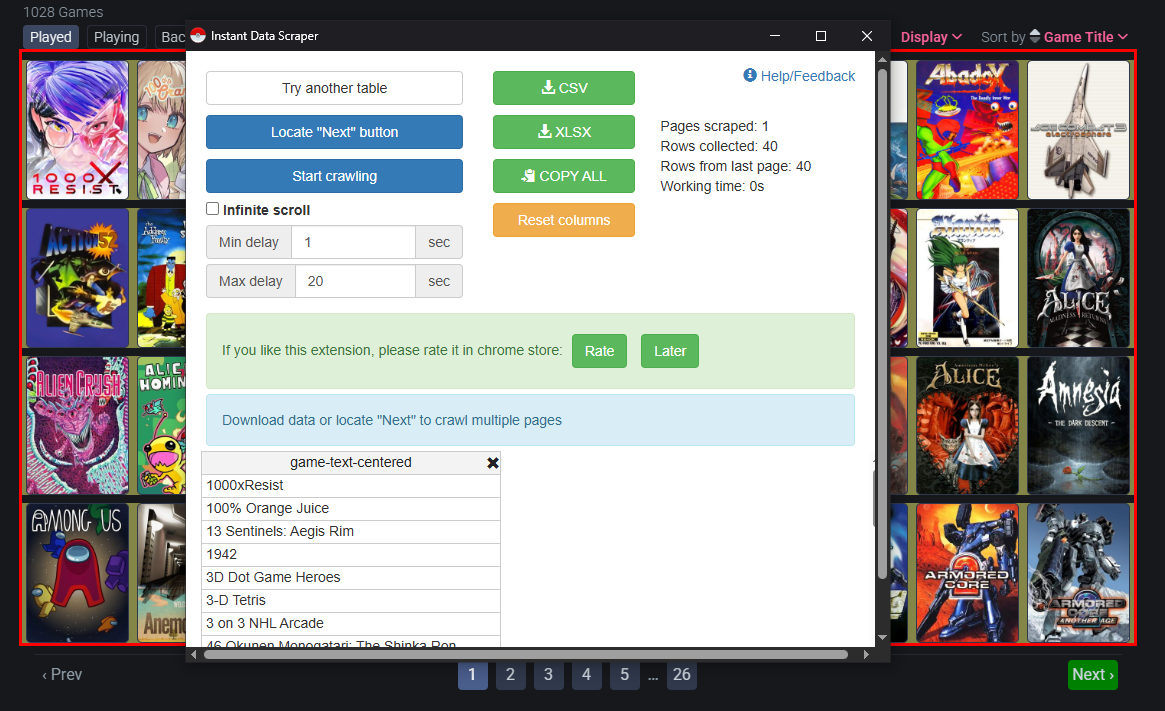Enable the Infinite scroll checkbox
The width and height of the screenshot is (1165, 711).
tap(212, 209)
